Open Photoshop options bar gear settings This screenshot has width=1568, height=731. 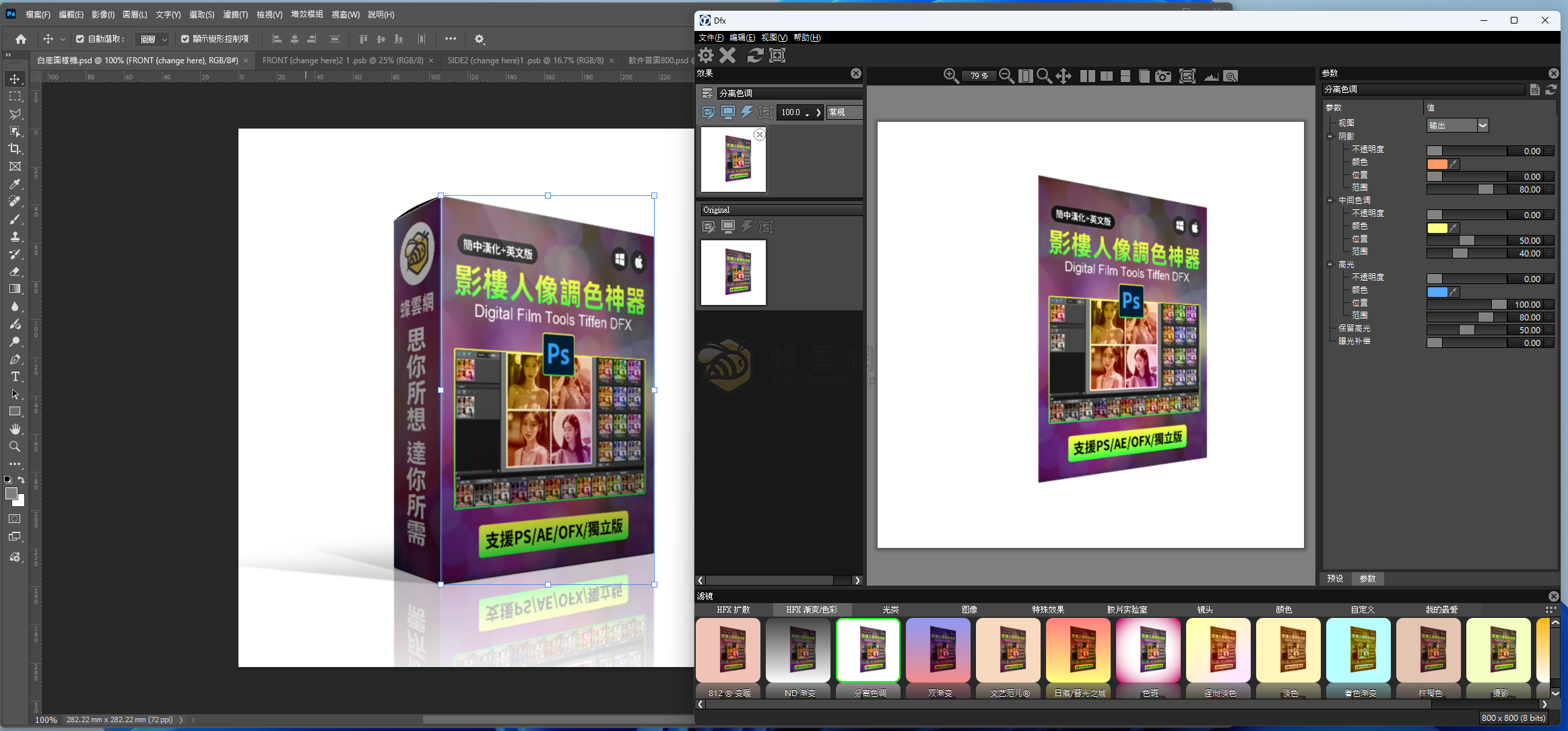(480, 39)
